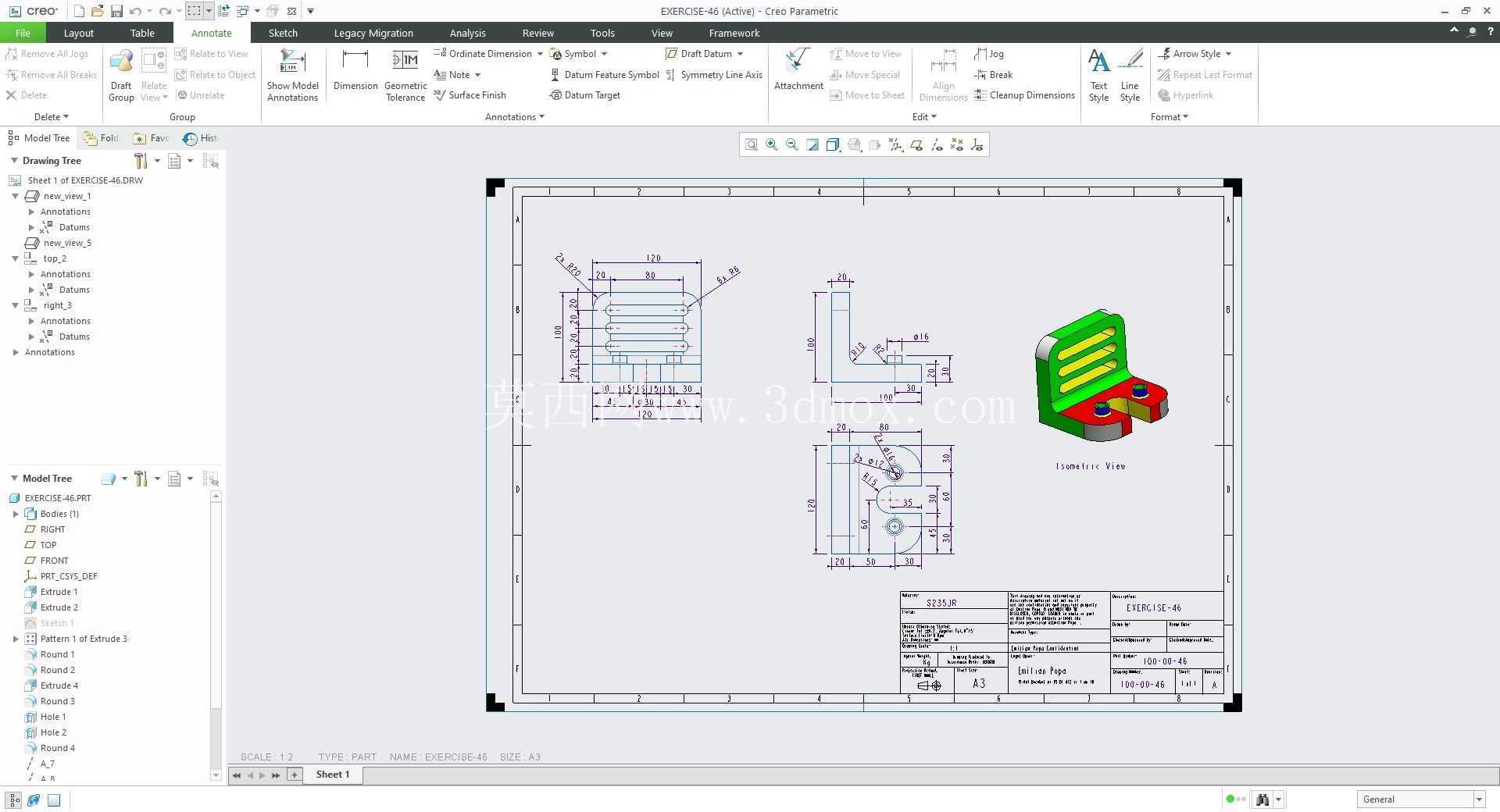Click the Show Model Annotations icon
This screenshot has width=1500, height=812.
coord(292,75)
